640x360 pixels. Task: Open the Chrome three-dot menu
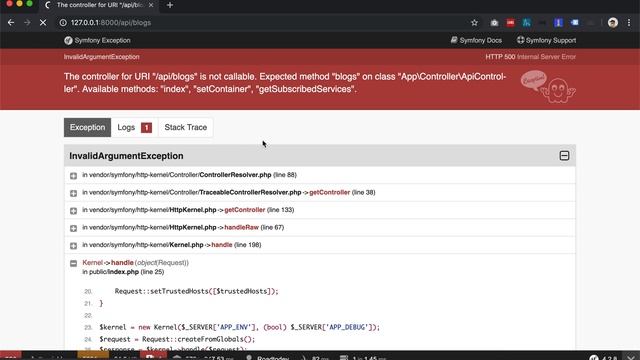[x=629, y=23]
